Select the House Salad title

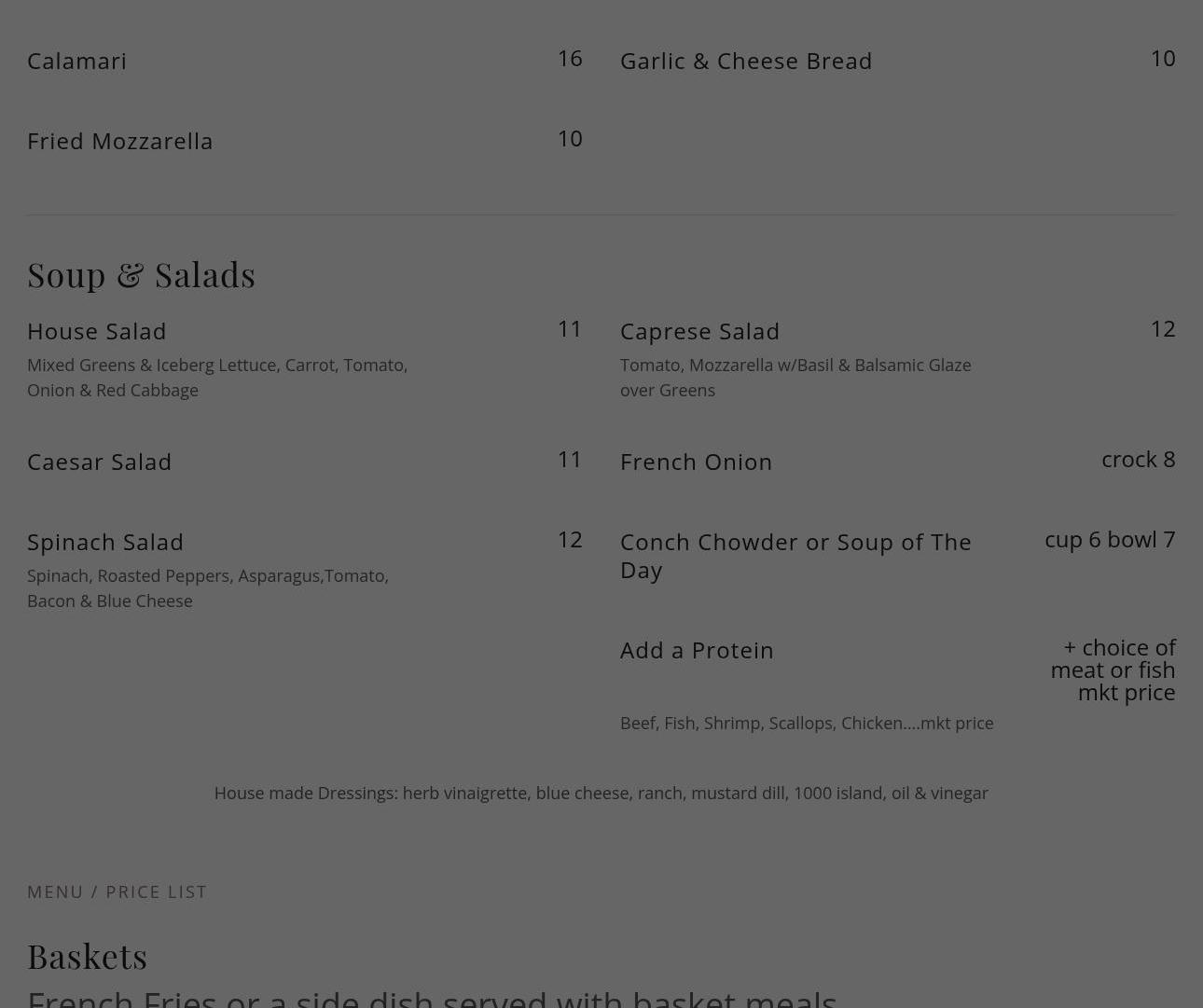96,331
